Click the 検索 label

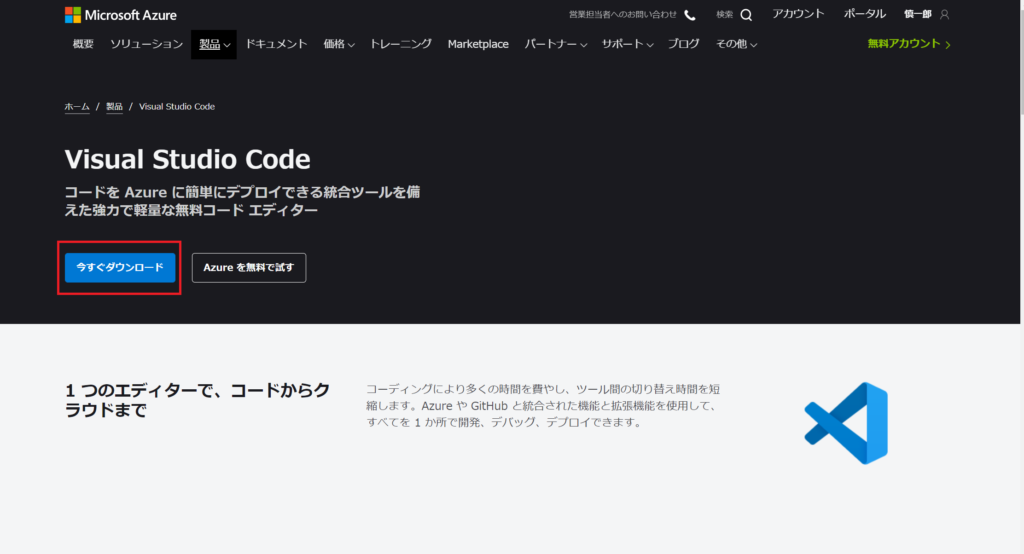click(x=724, y=14)
